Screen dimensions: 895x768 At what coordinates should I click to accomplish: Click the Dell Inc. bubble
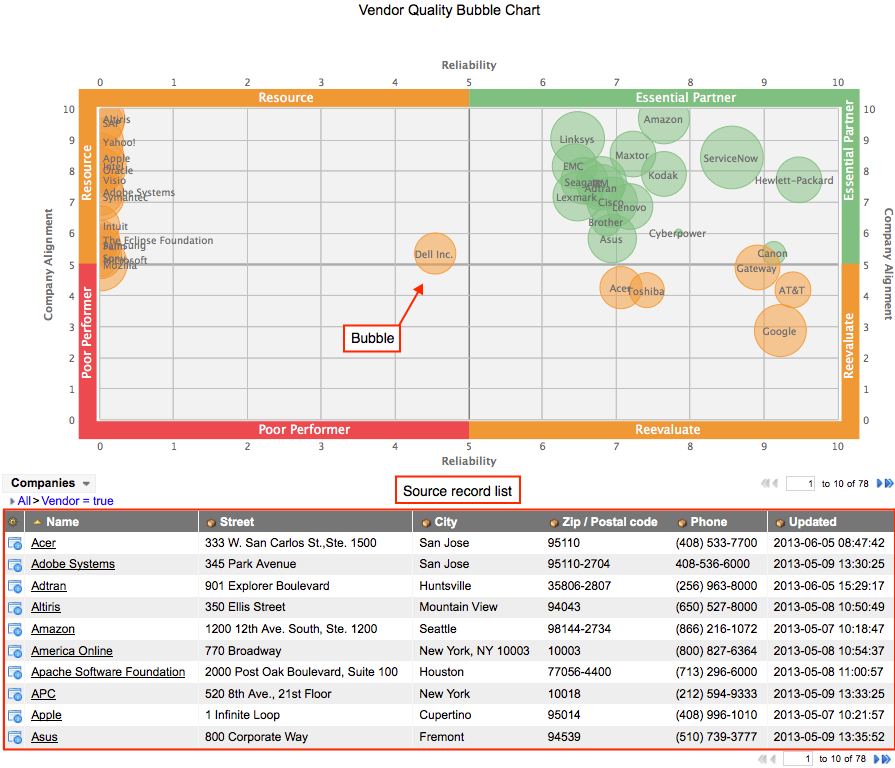click(x=434, y=254)
